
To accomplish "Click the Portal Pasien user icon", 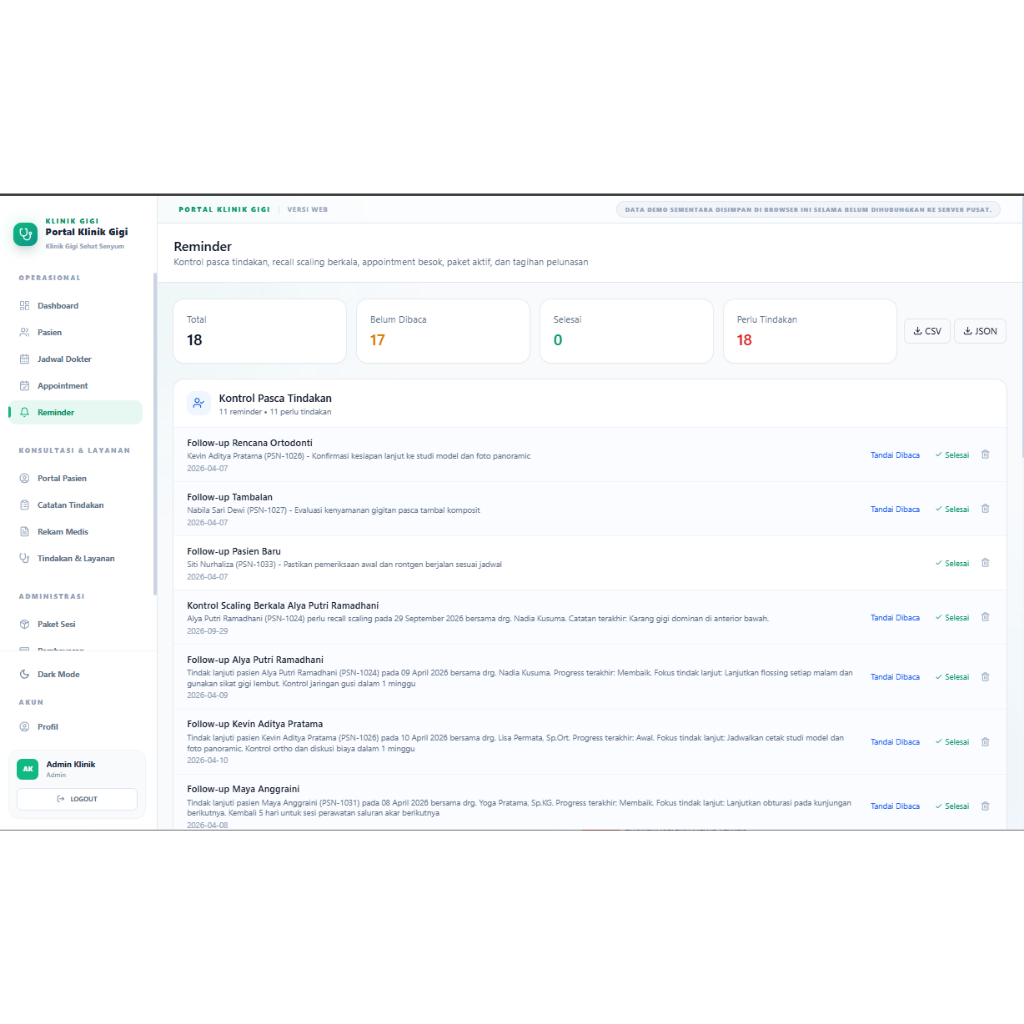I will 24,478.
